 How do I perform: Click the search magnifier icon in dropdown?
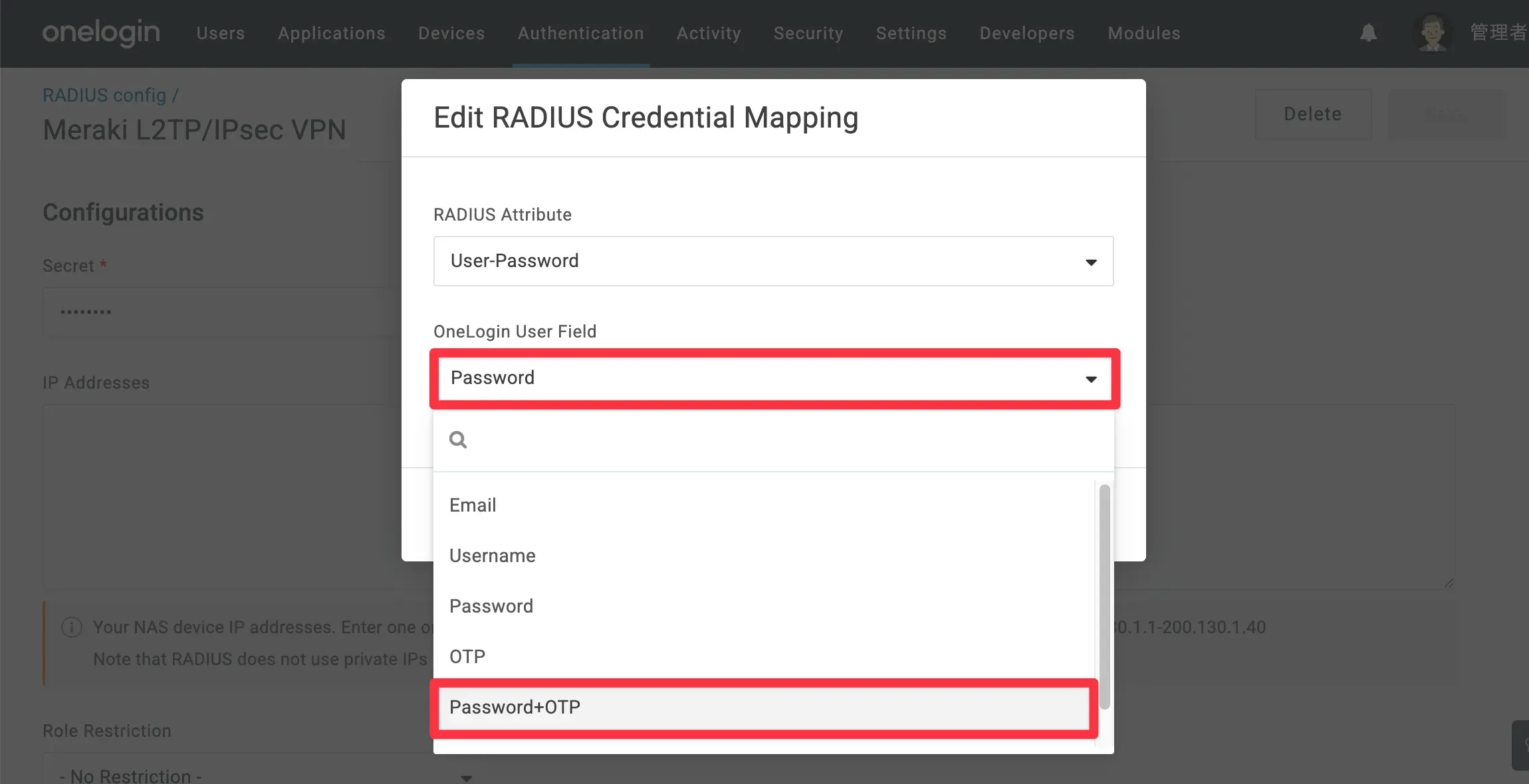(458, 440)
